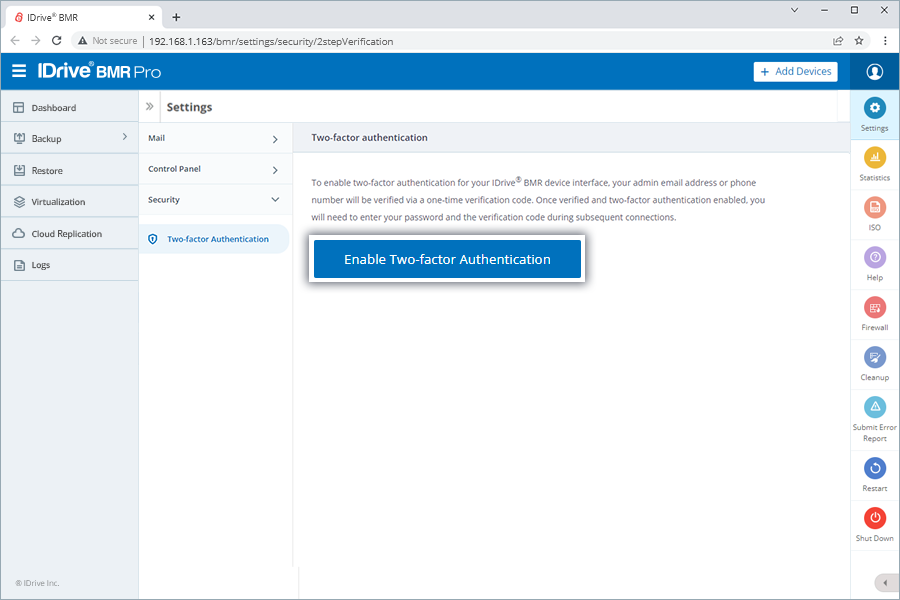This screenshot has height=600, width=900.
Task: Open the tab search dropdown arrow
Action: (x=794, y=10)
